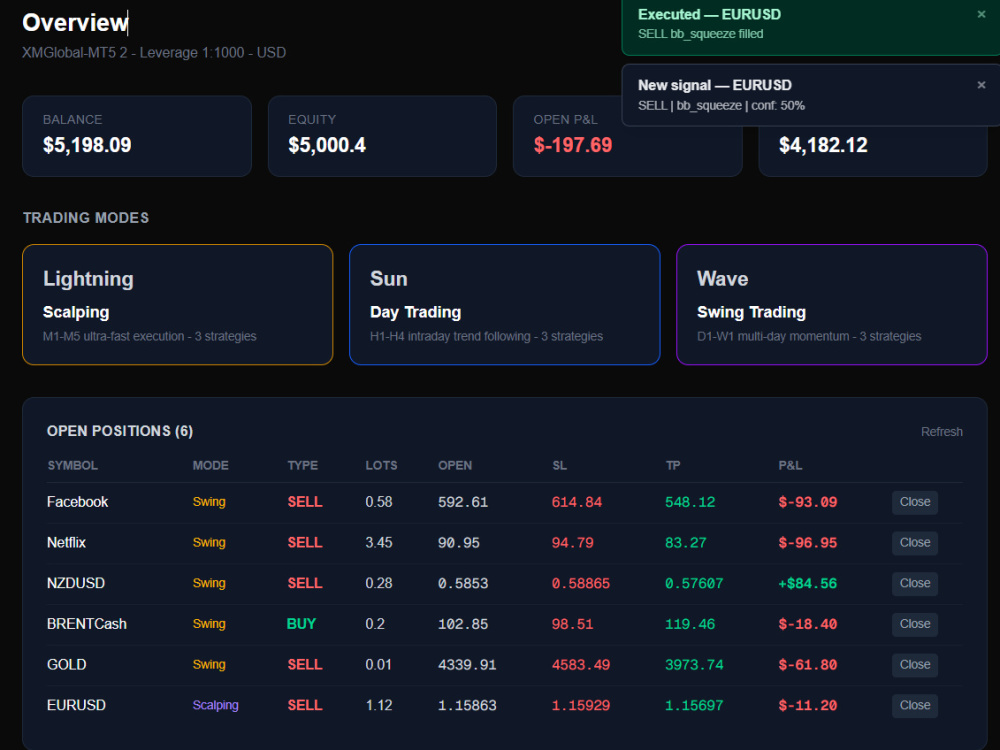
Task: Close the EURUSD position
Action: 915,705
